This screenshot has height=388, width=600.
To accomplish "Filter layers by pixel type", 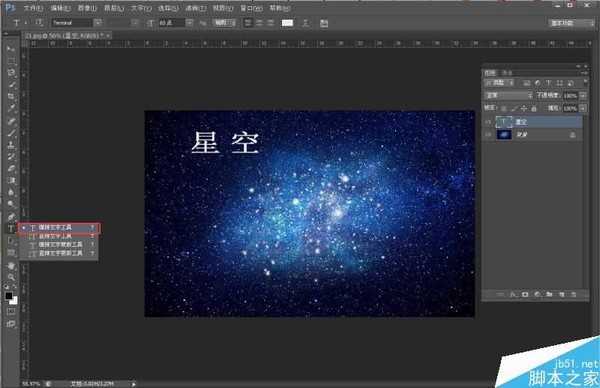I will pos(527,83).
